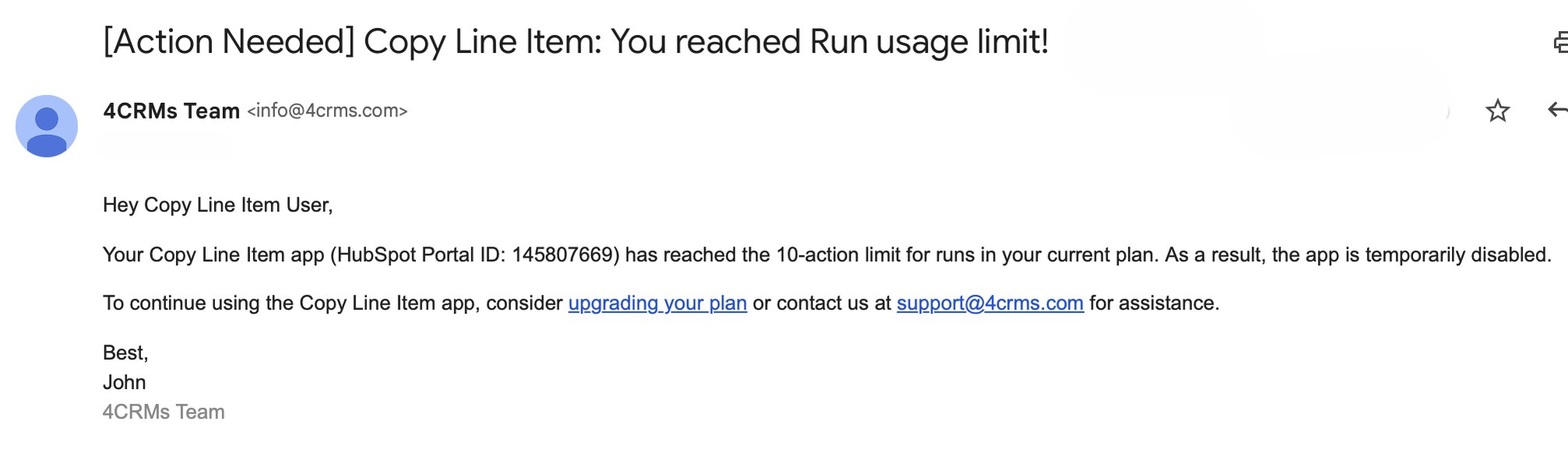
Task: Click the word "HubSpot" in the message
Action: (x=373, y=255)
